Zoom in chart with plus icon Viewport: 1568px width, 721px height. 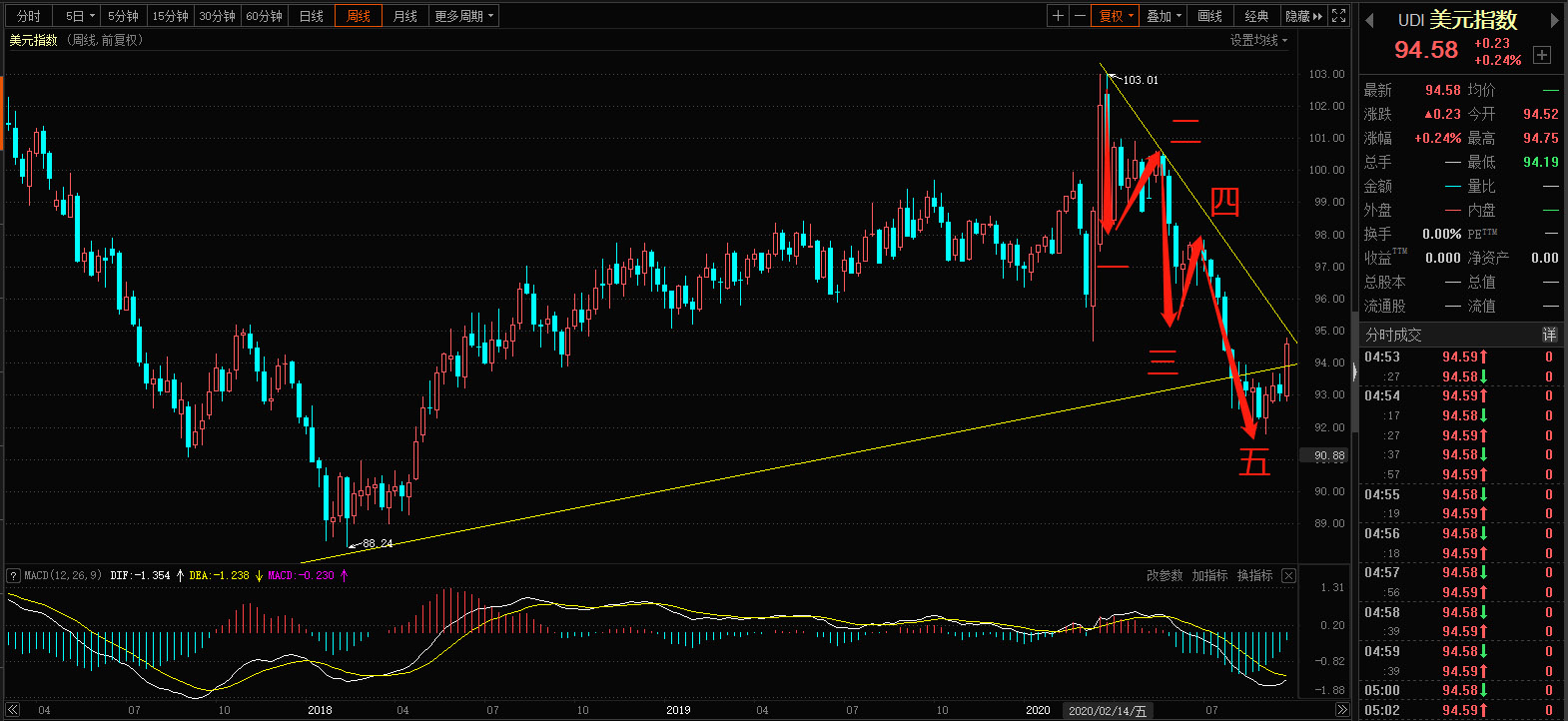coord(1058,16)
